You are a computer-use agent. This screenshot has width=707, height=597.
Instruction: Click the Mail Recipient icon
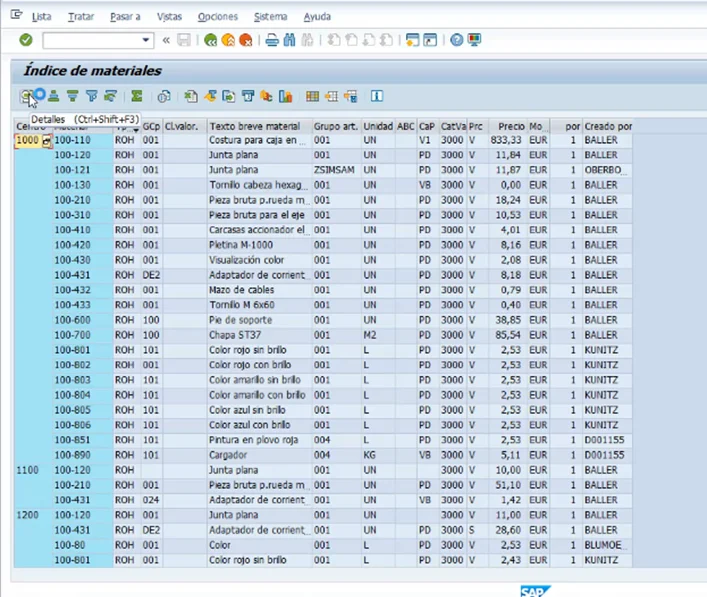point(248,96)
